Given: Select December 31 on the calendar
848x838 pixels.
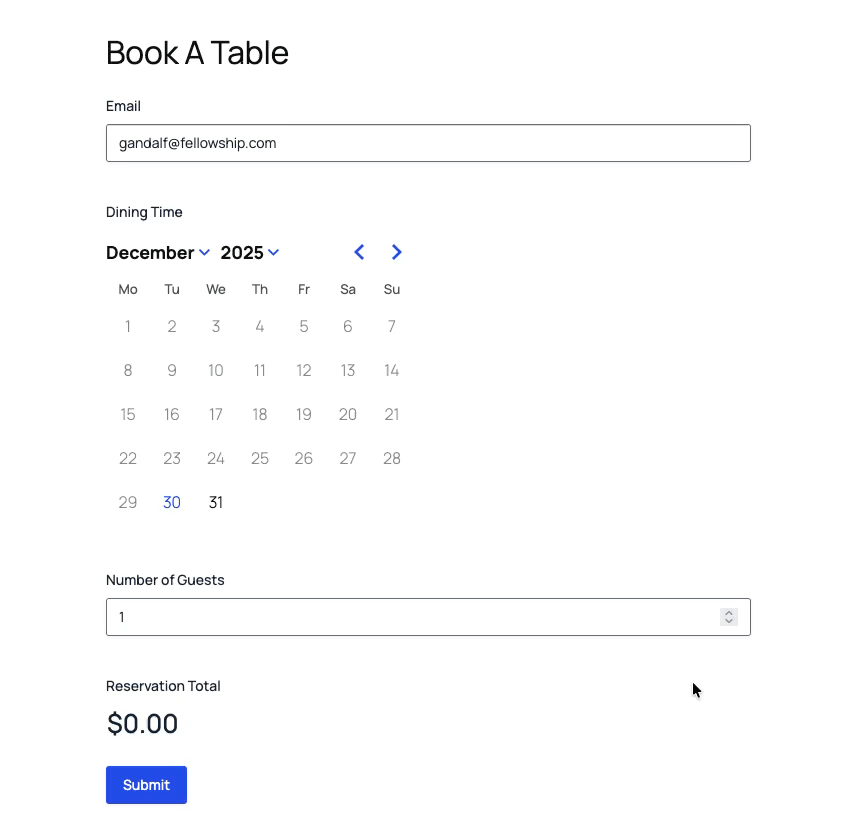Looking at the screenshot, I should click(216, 503).
